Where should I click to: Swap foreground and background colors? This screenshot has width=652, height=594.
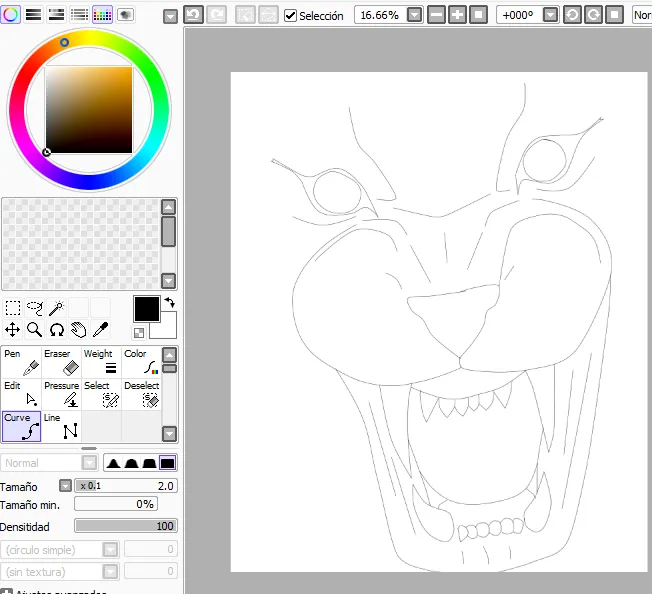[x=169, y=301]
